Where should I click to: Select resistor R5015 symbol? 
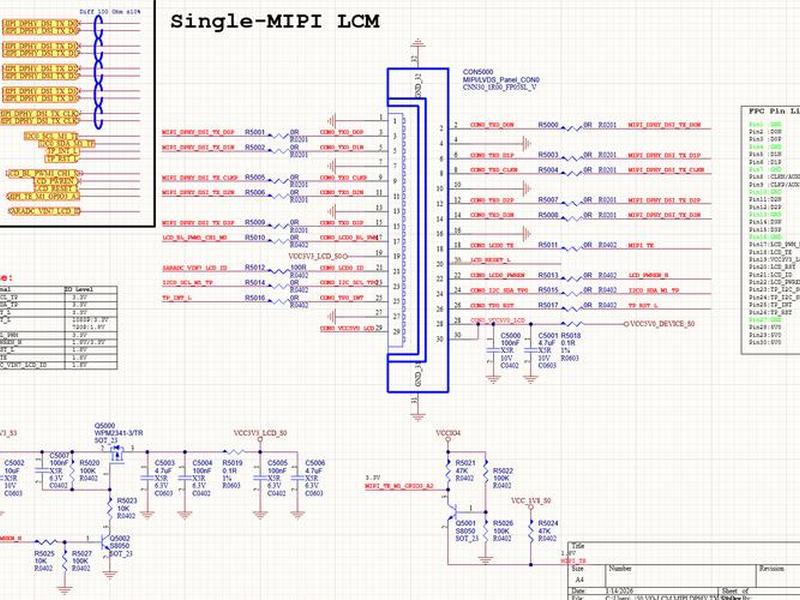coord(571,294)
